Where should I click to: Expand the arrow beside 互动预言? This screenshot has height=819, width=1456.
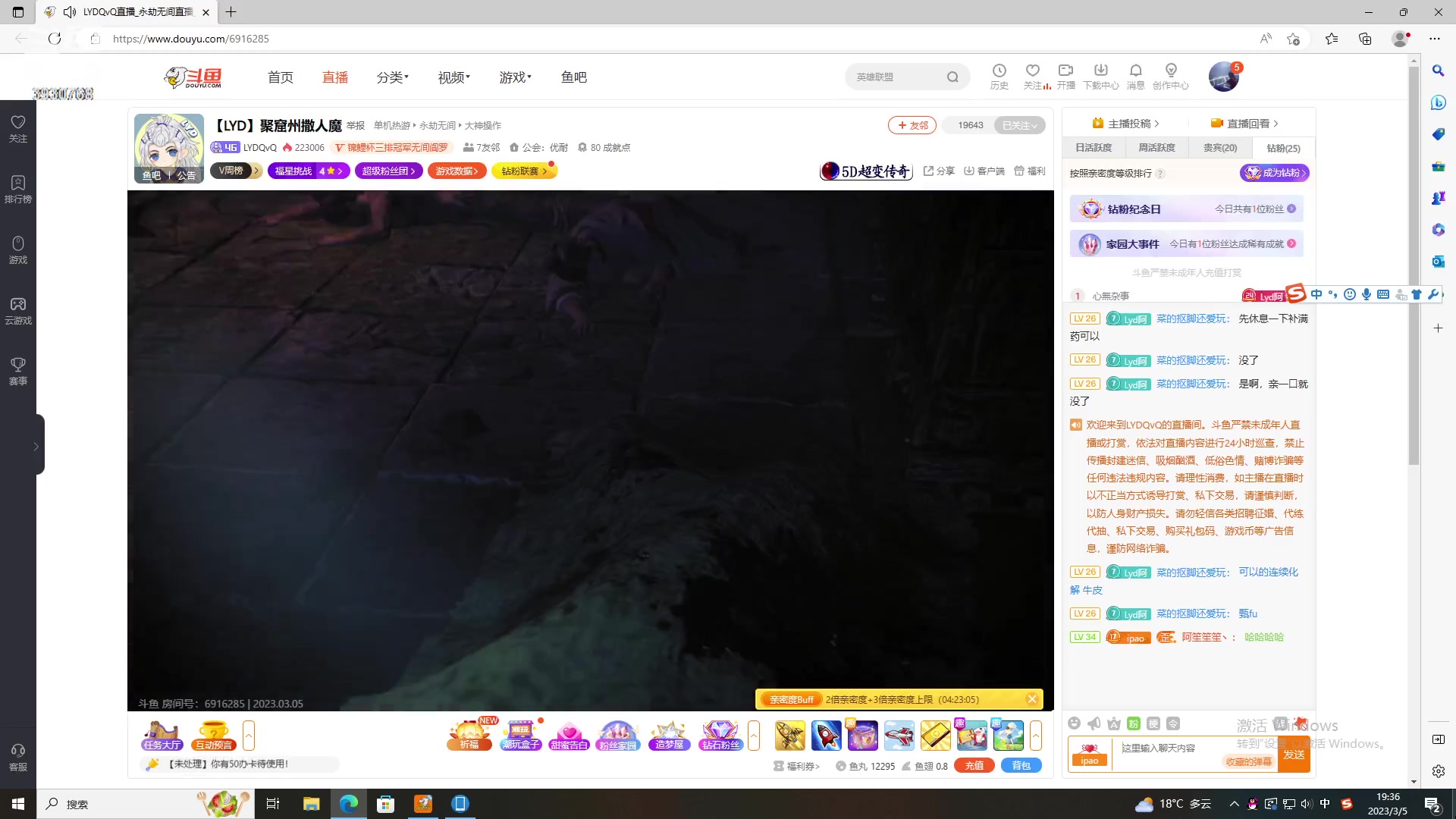click(248, 736)
